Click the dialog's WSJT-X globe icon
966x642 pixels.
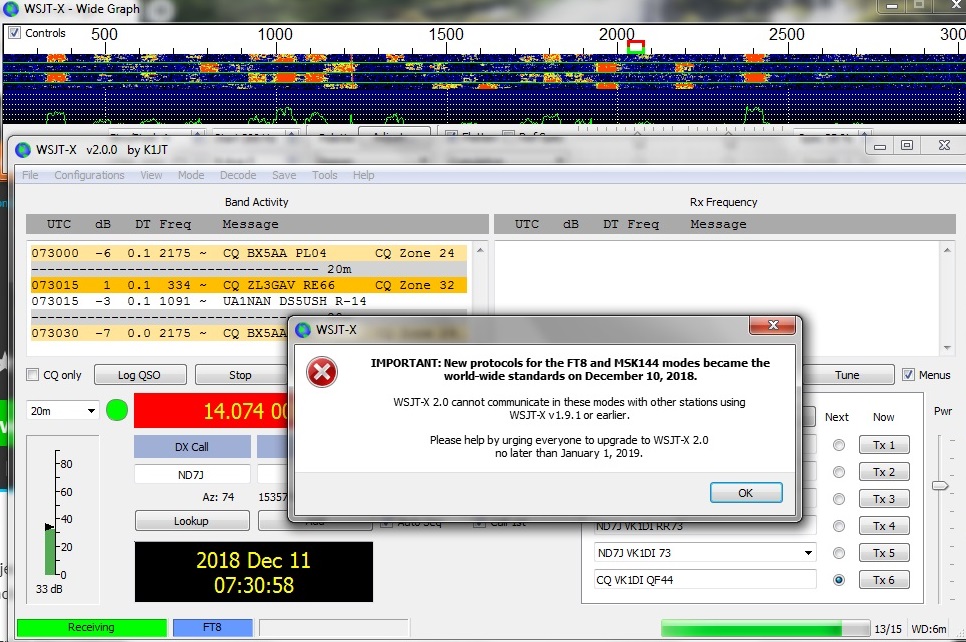tap(303, 330)
